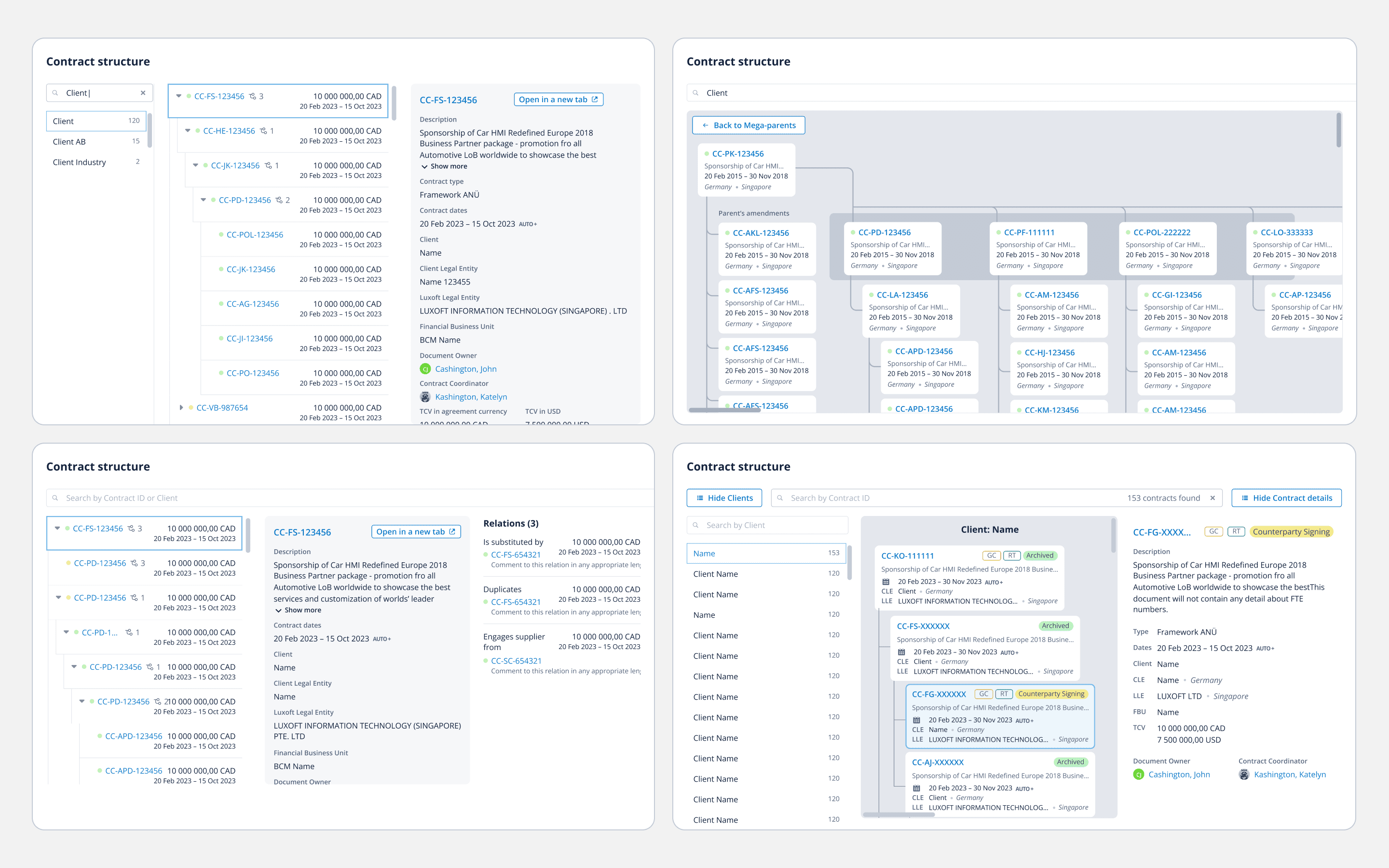Screen dimensions: 1389x868
Task: Select Client AB suggestion
Action: pyautogui.click(x=69, y=141)
